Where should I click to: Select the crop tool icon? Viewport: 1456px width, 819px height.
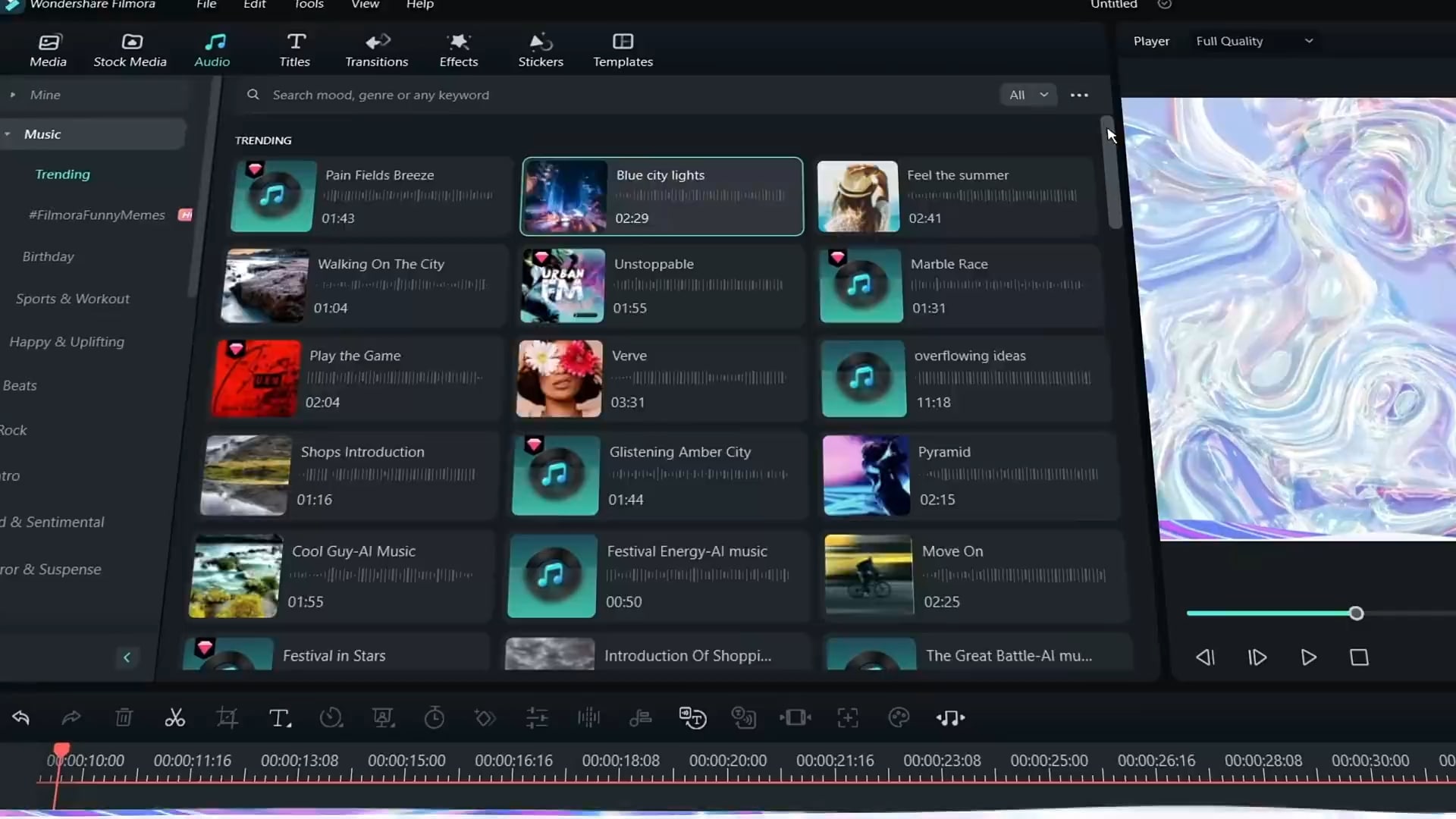[x=227, y=717]
